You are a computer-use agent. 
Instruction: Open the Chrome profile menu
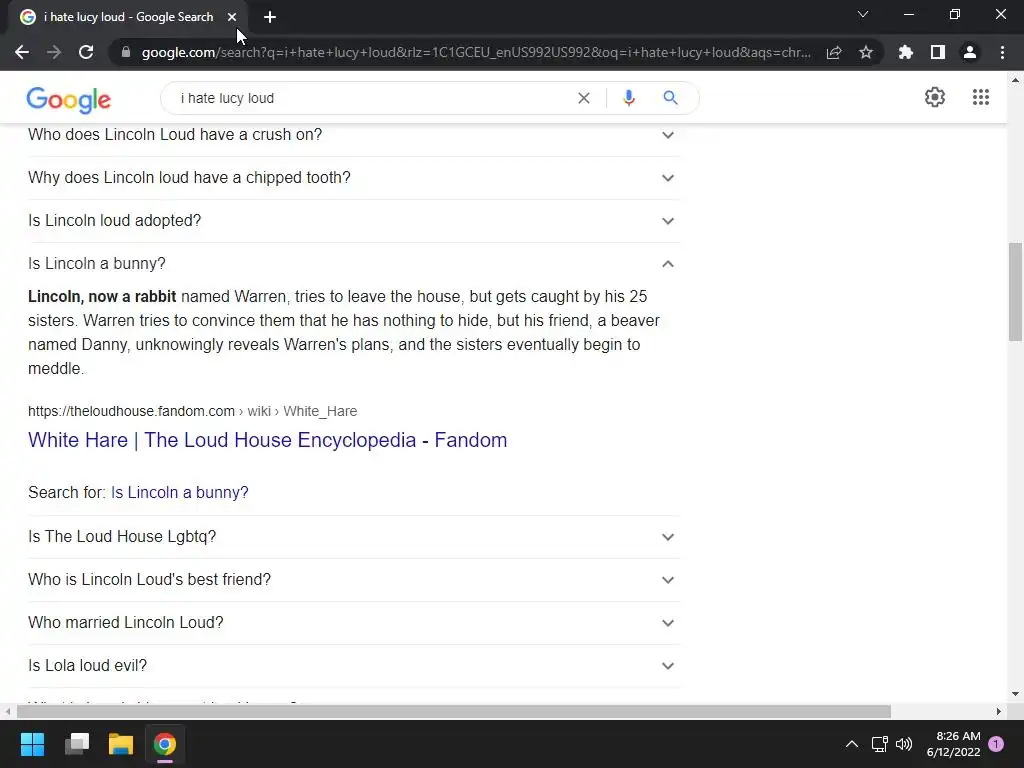(x=970, y=52)
